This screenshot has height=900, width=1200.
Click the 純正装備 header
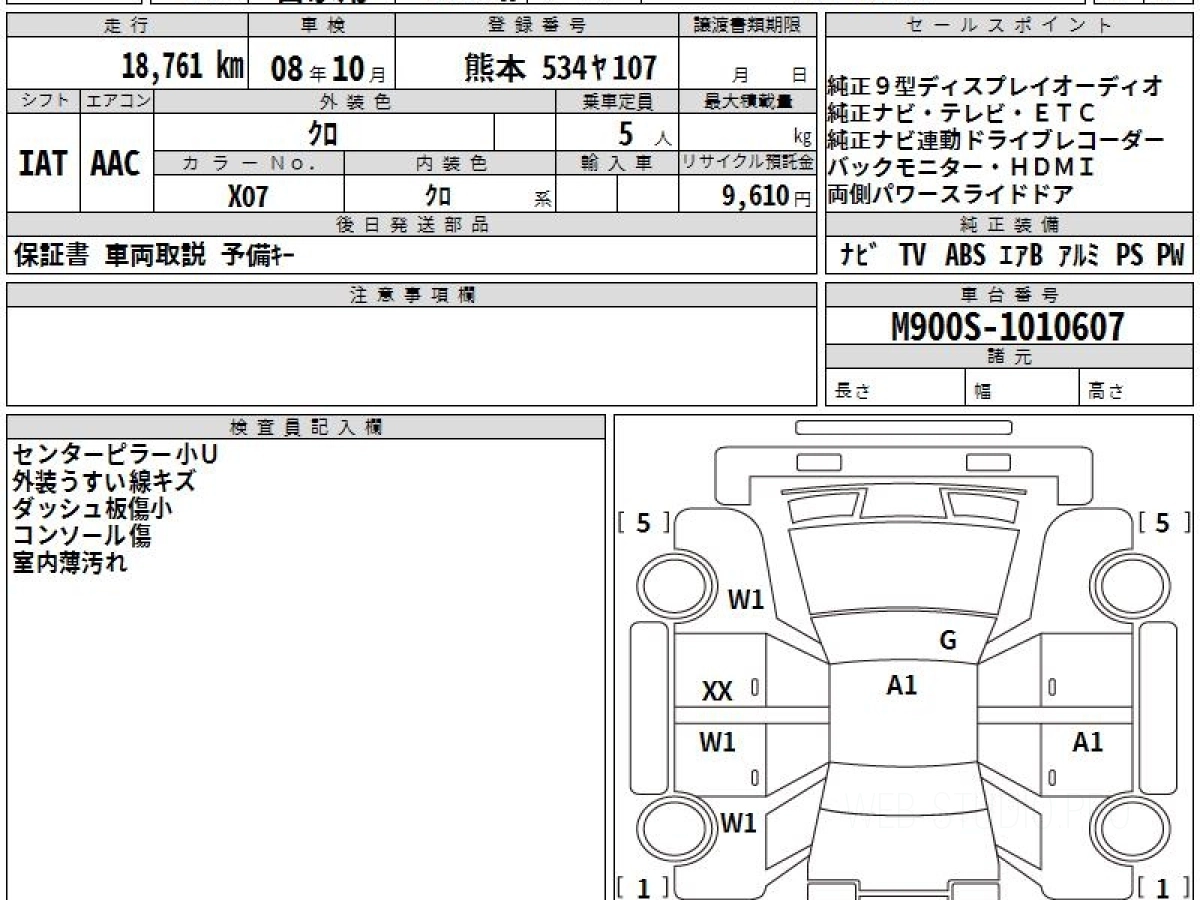[1010, 225]
